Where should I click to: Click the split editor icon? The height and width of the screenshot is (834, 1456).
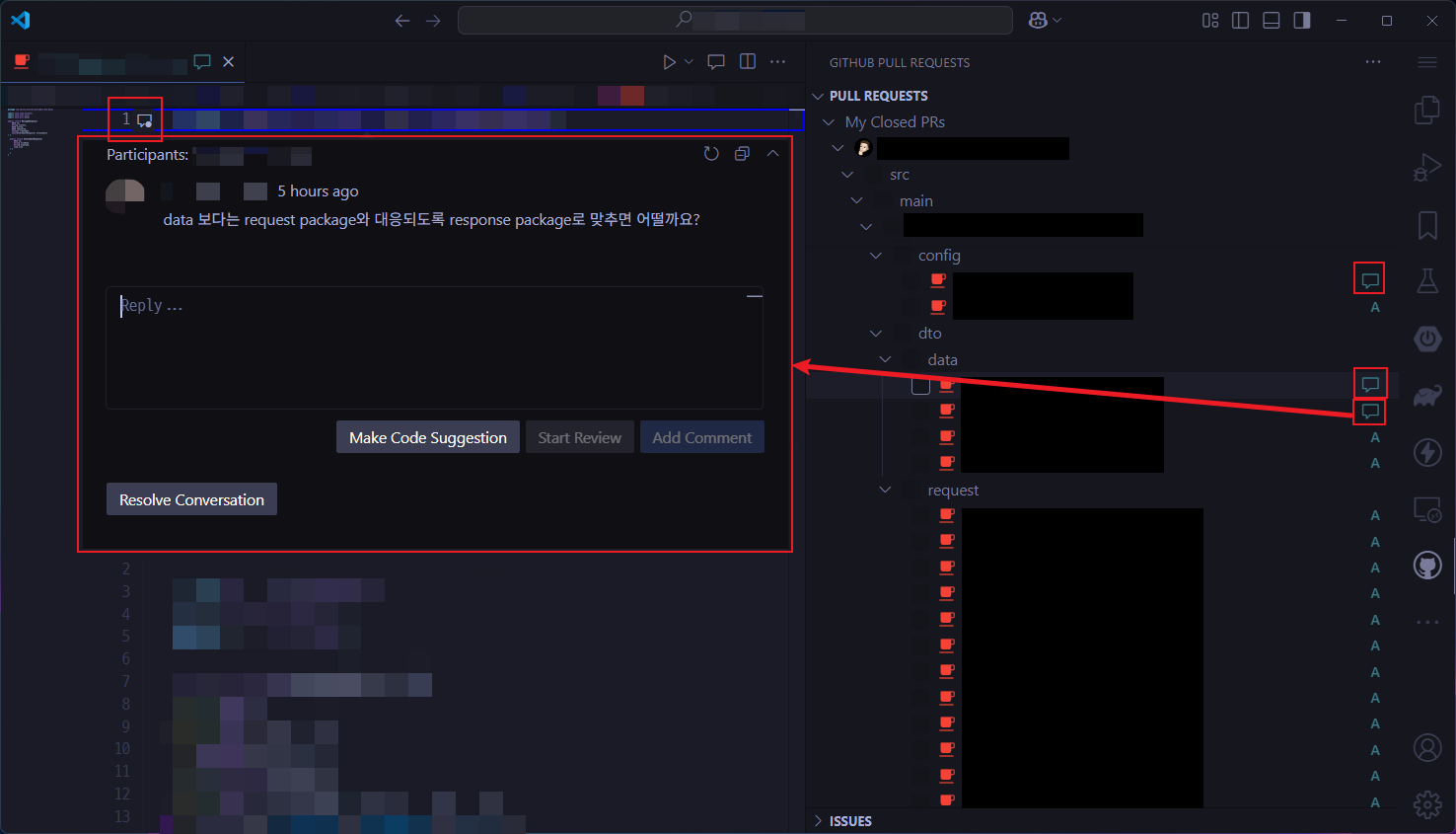pyautogui.click(x=748, y=62)
